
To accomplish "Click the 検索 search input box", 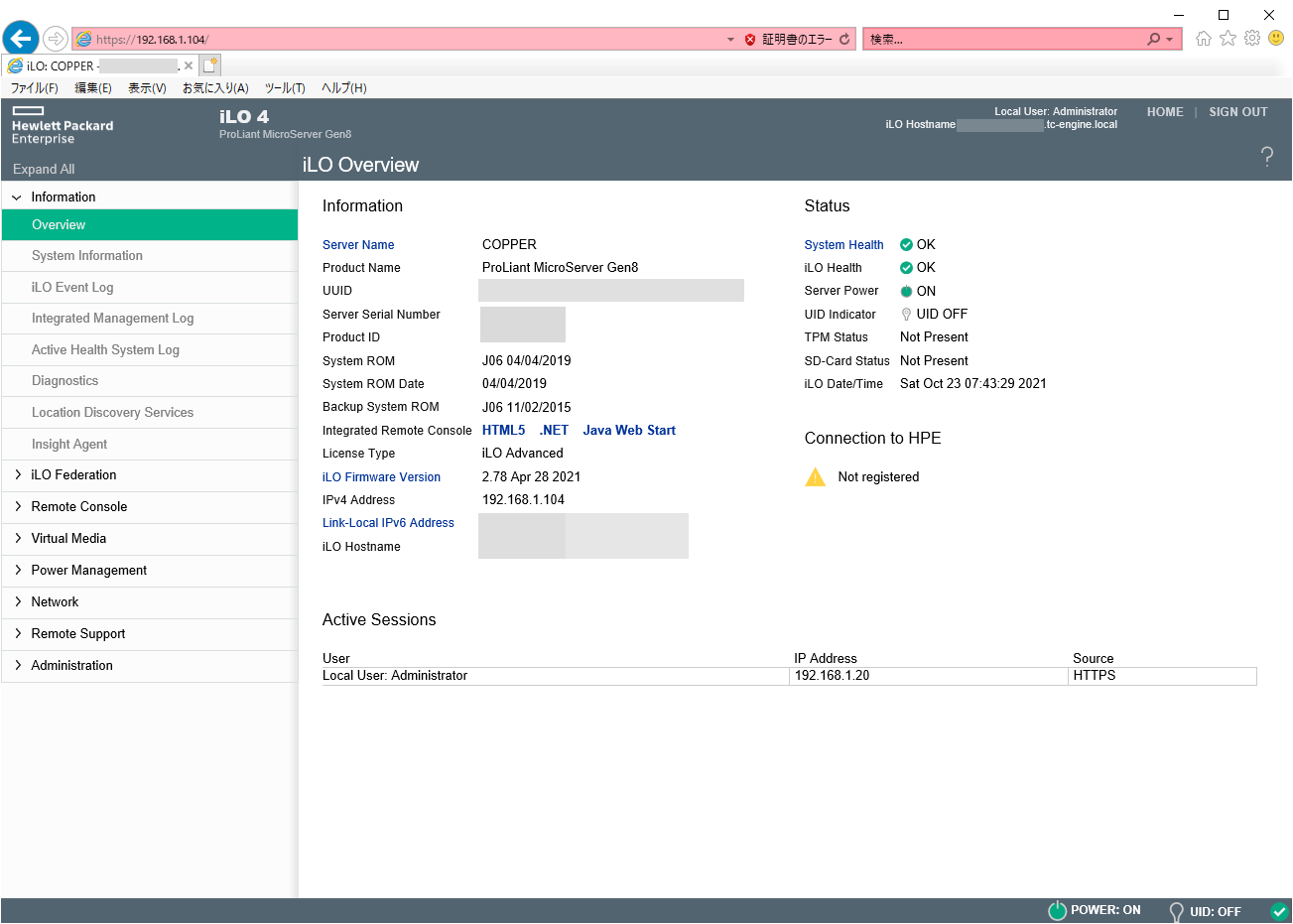I will pyautogui.click(x=1002, y=40).
